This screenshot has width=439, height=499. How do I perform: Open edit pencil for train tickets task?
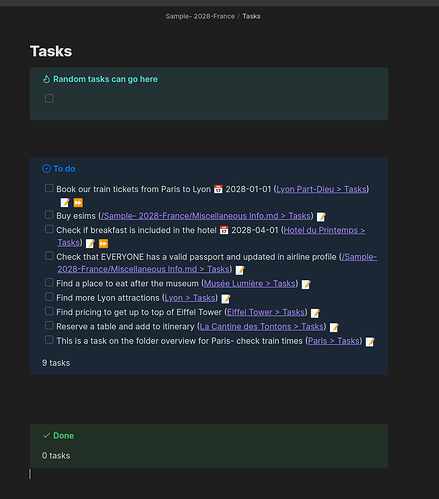(65, 203)
